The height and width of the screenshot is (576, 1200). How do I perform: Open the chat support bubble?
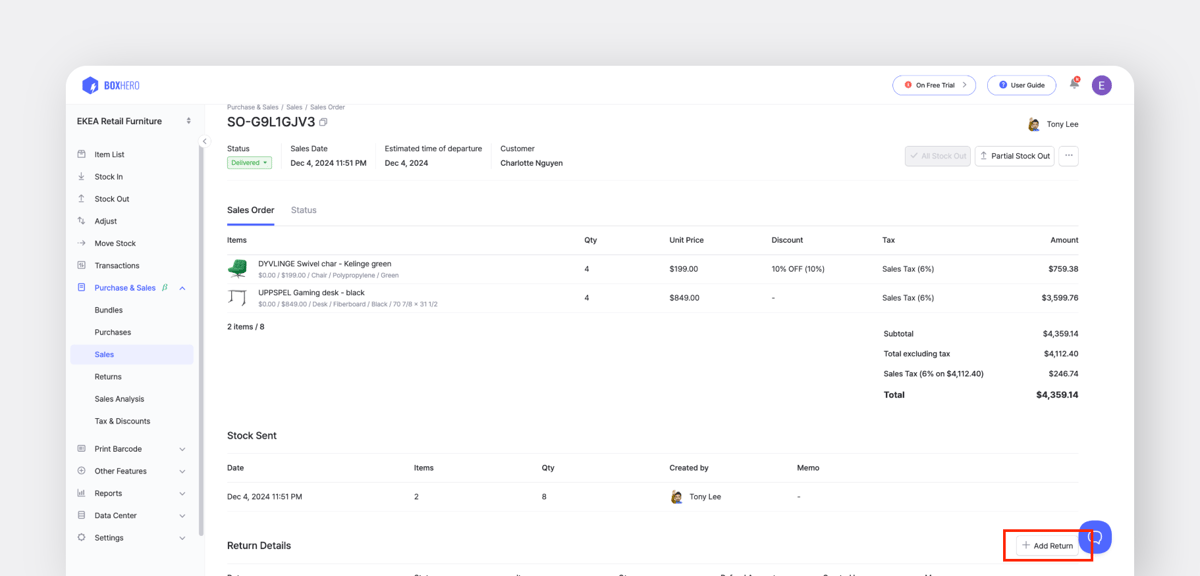1095,537
